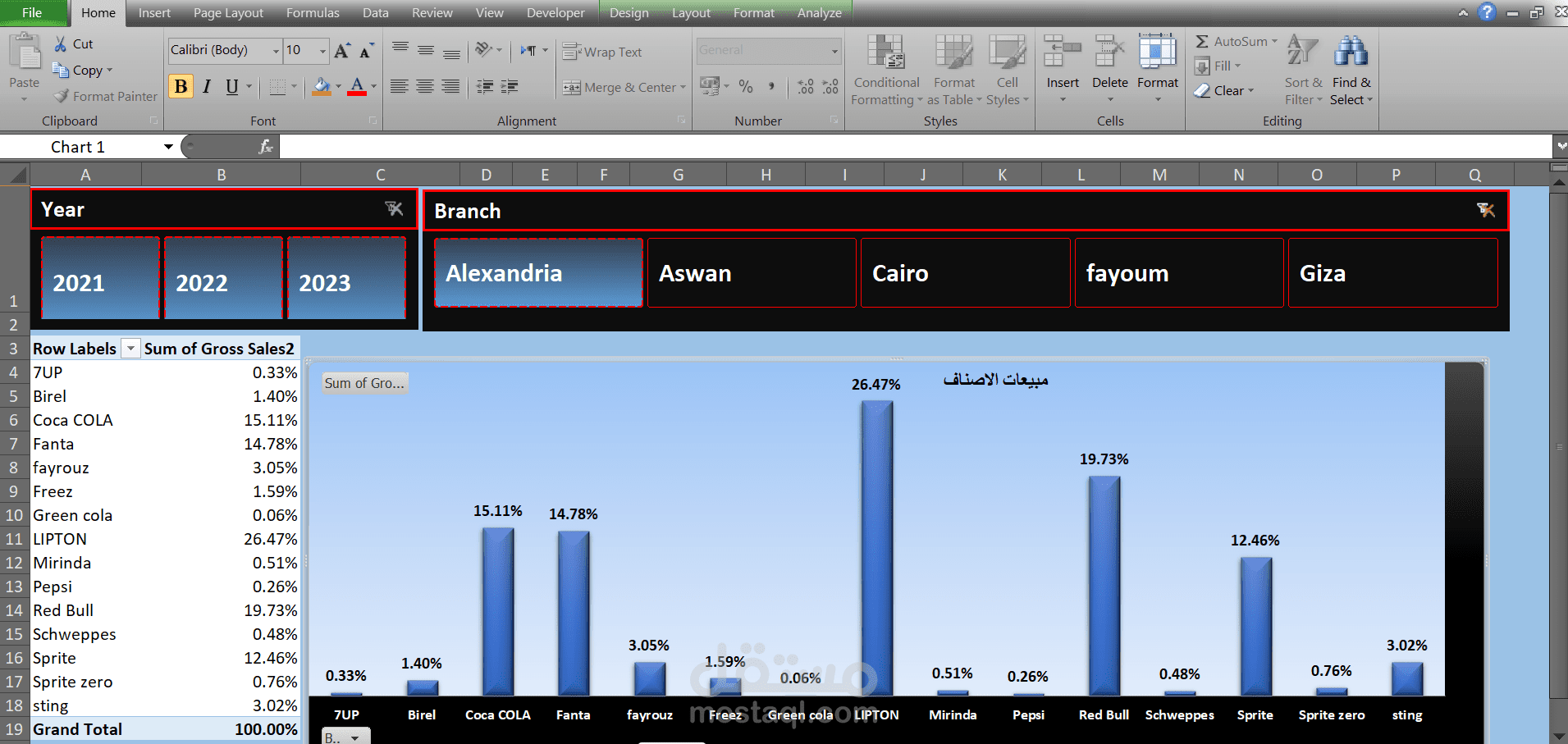1568x744 pixels.
Task: Click the Sum of Gro... chart field button
Action: 364,383
